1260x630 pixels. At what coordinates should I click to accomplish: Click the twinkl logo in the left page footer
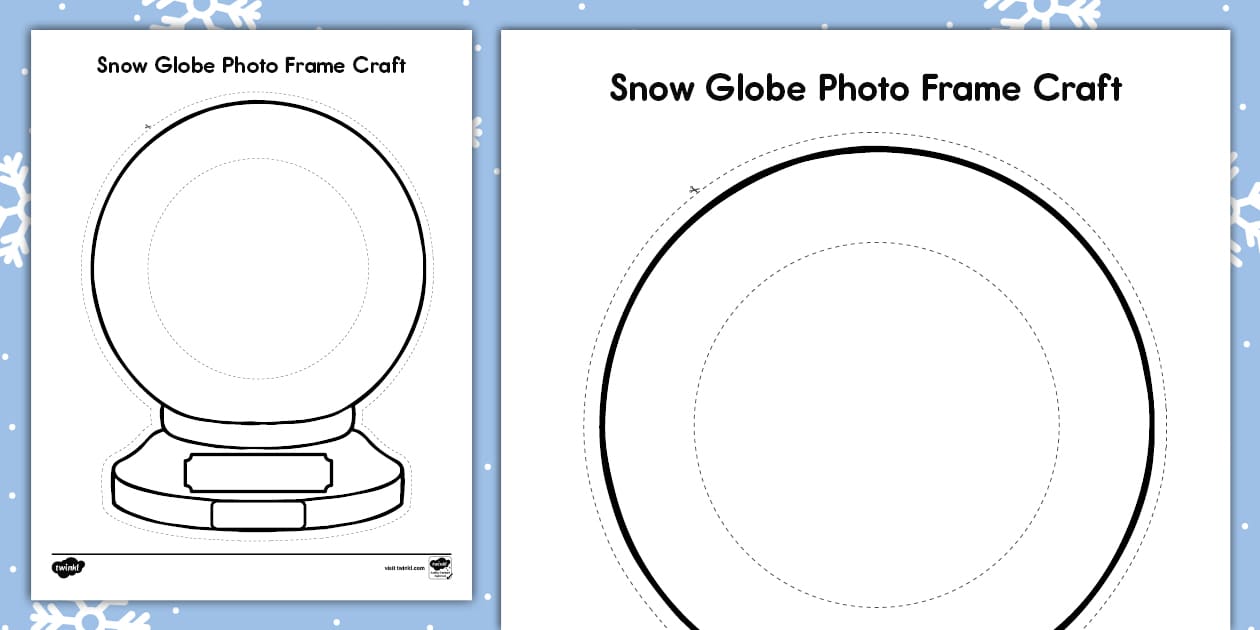coord(68,565)
